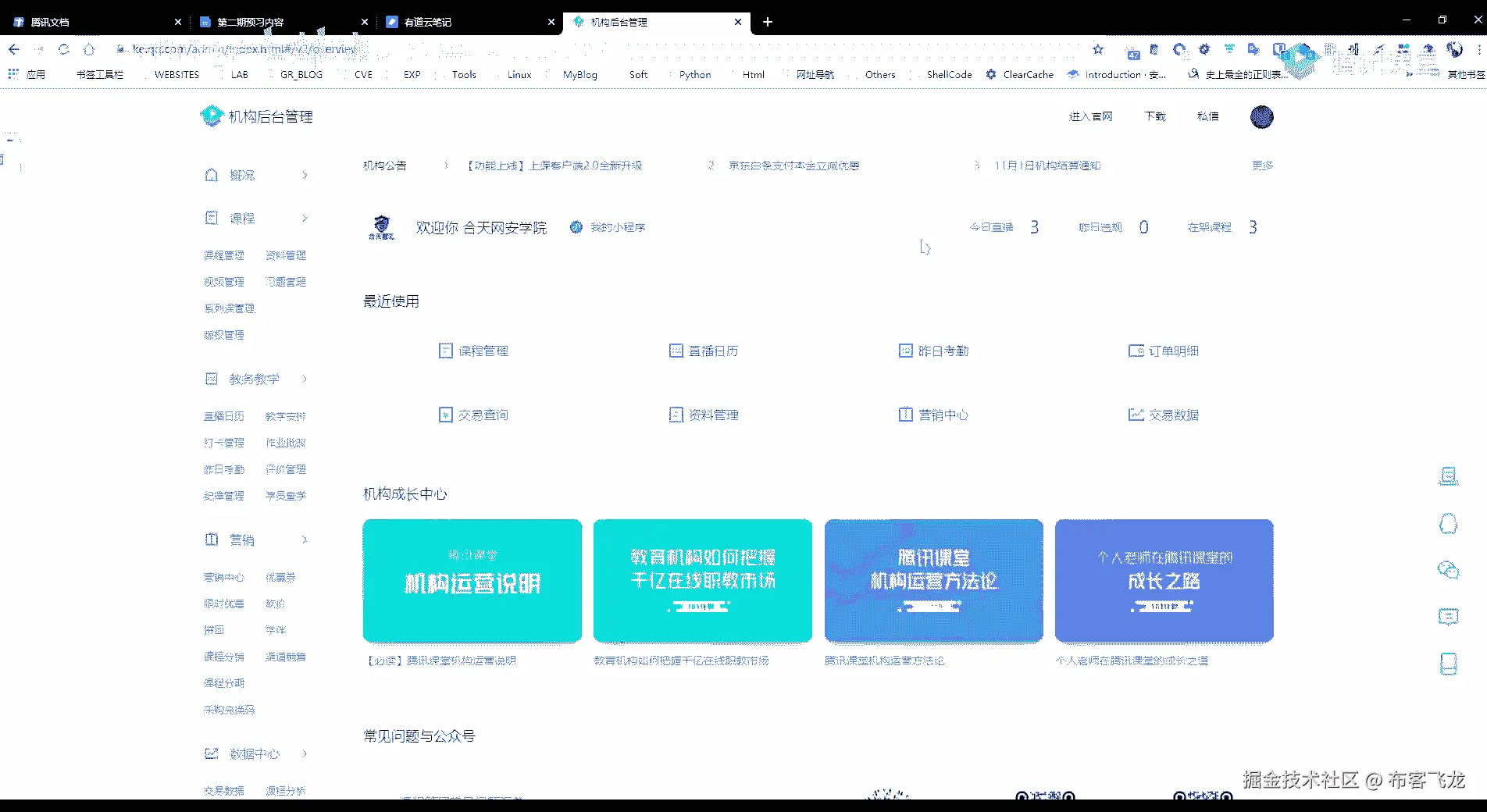Open 我的小程序 next to the academy name
The height and width of the screenshot is (812, 1487).
(x=608, y=227)
